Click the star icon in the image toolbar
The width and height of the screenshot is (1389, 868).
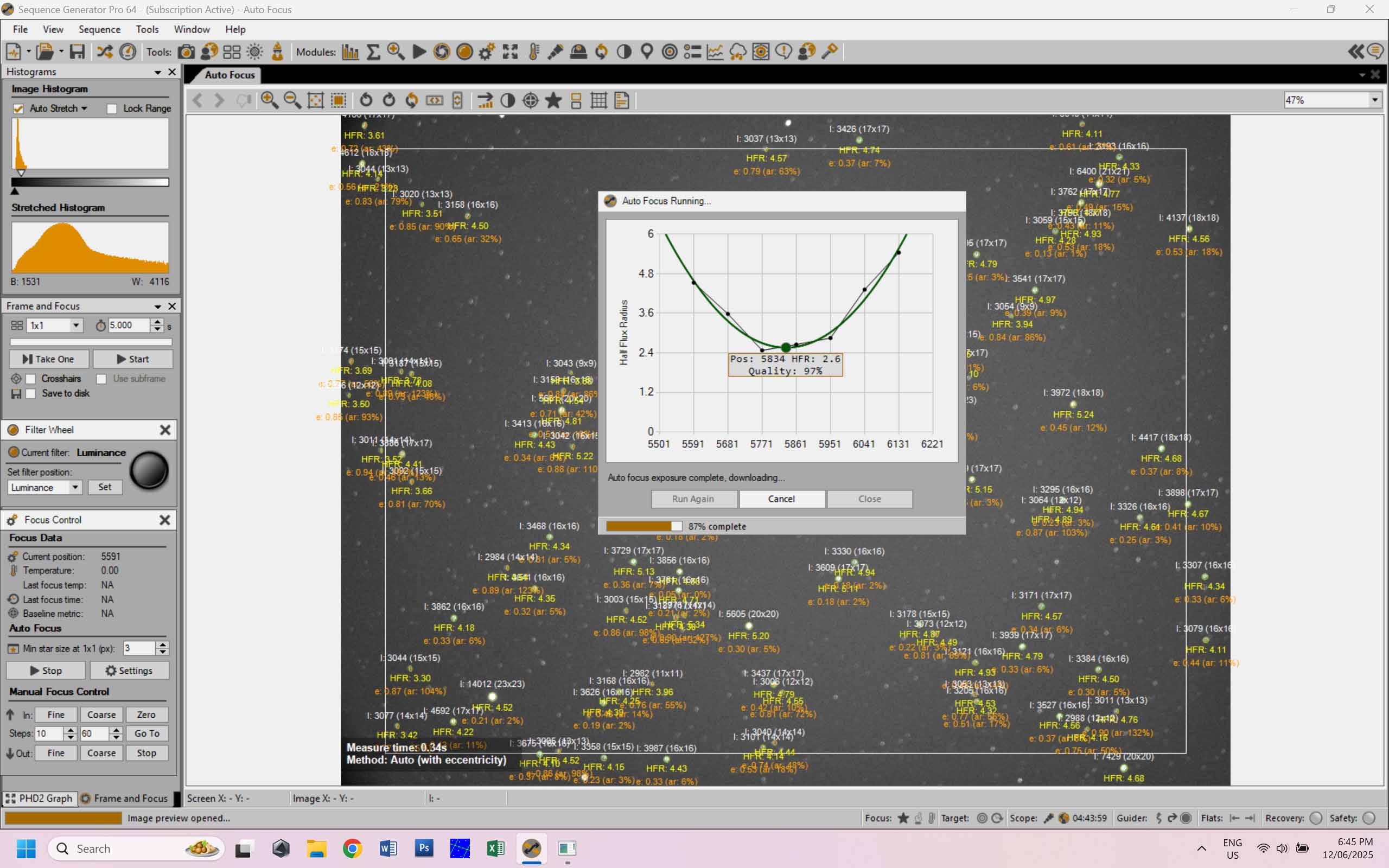pos(553,100)
